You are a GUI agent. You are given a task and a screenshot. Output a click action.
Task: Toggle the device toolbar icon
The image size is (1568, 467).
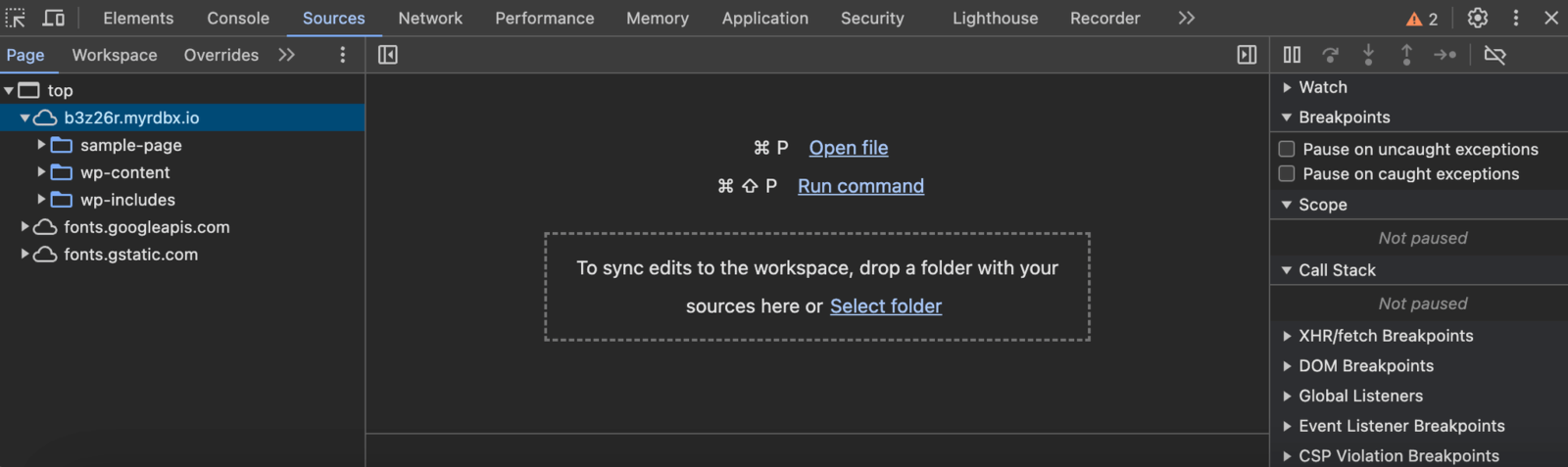tap(54, 18)
